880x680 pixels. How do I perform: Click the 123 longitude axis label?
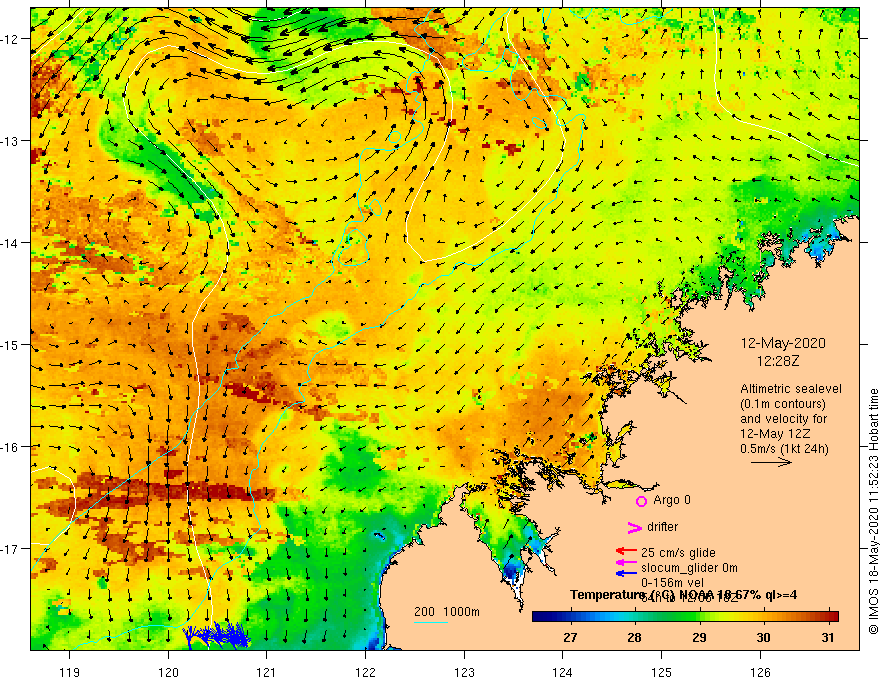(x=464, y=672)
